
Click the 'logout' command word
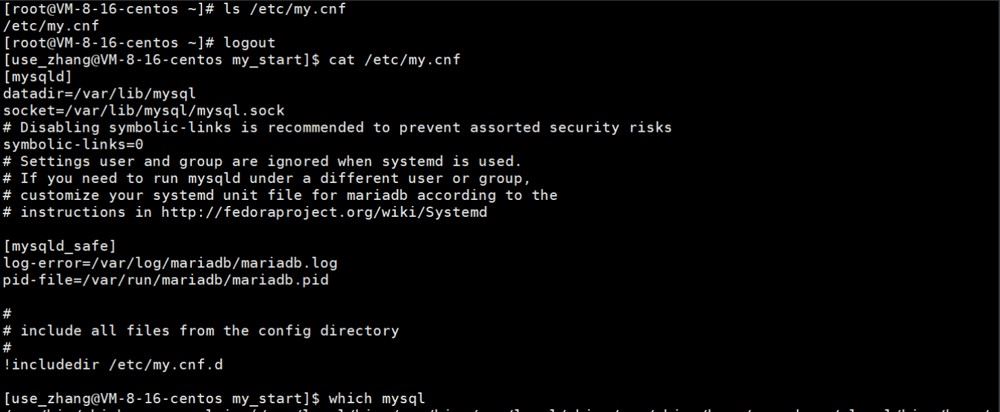point(249,43)
